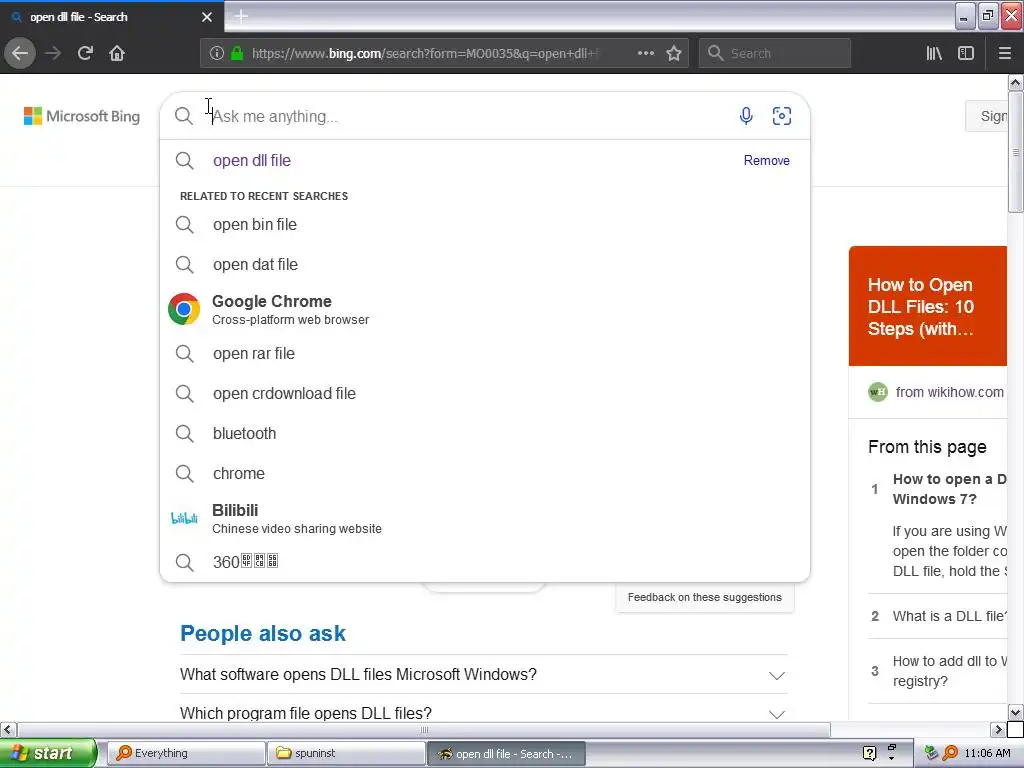Toggle the Firefox sidebar view
This screenshot has width=1024, height=768.
point(966,54)
